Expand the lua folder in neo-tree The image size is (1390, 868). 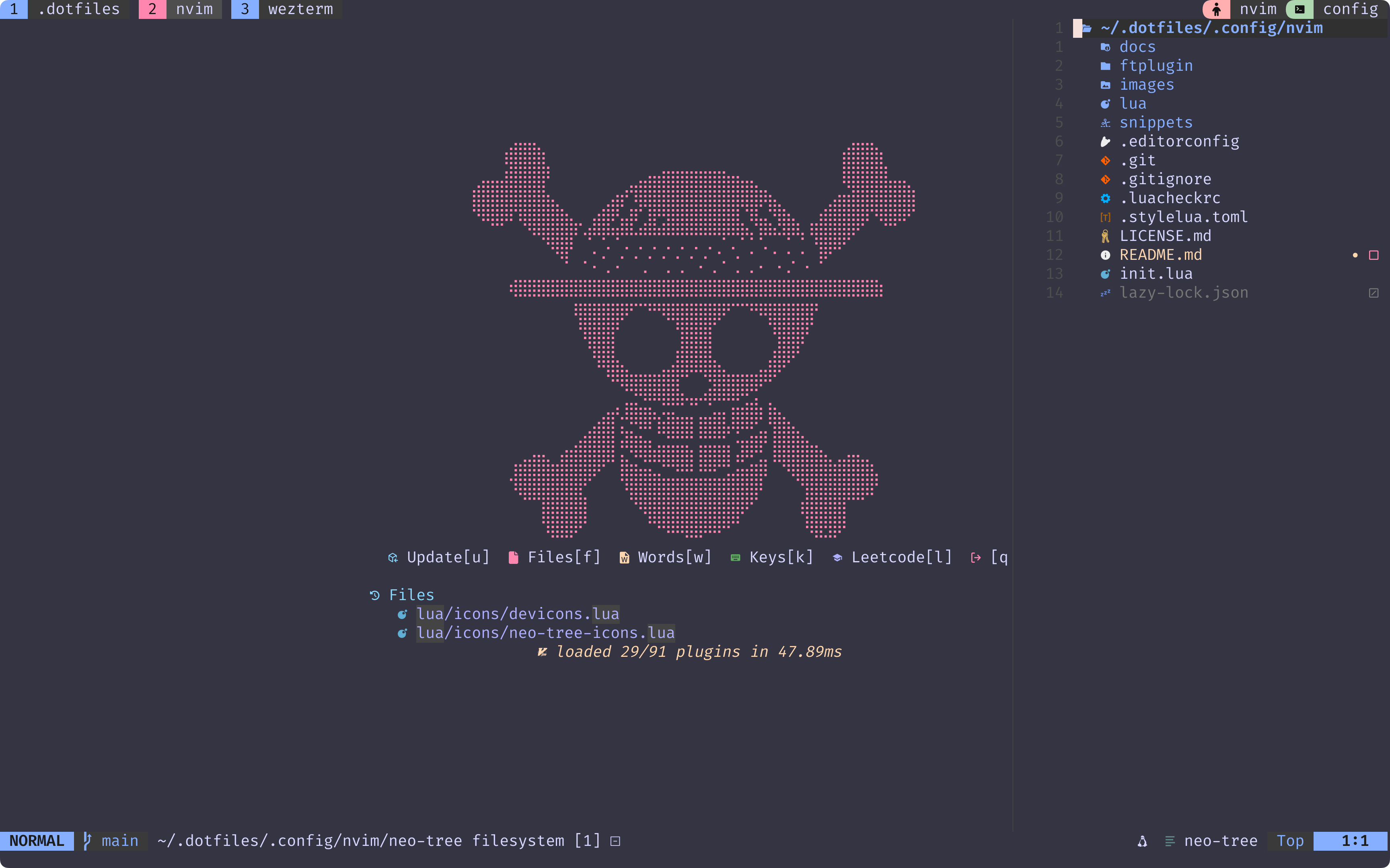pos(1132,104)
